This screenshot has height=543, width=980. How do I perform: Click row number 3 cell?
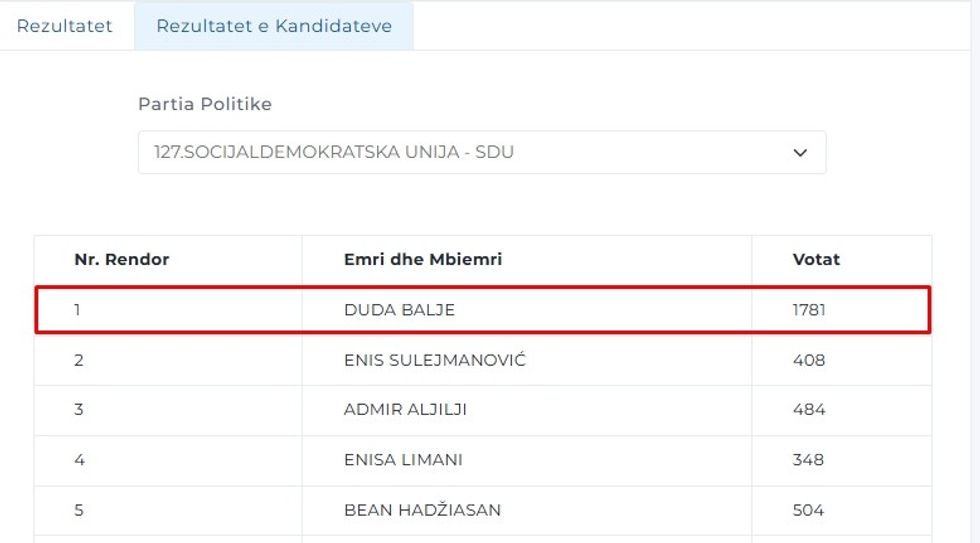[x=79, y=410]
